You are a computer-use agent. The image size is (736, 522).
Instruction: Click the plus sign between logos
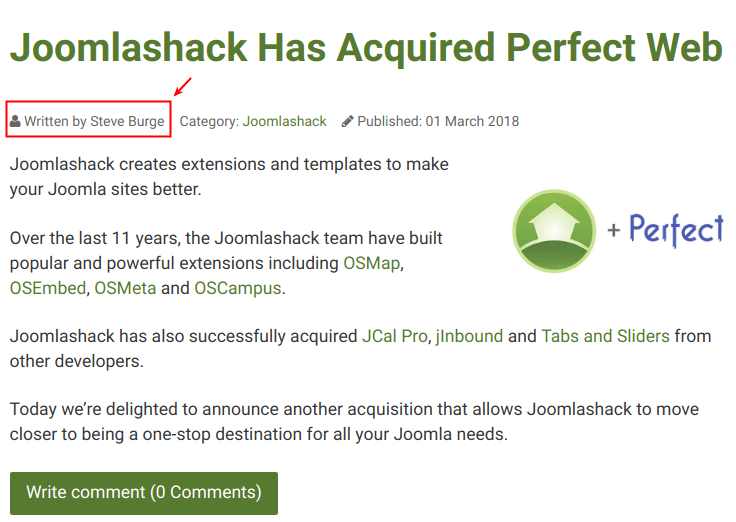(613, 230)
